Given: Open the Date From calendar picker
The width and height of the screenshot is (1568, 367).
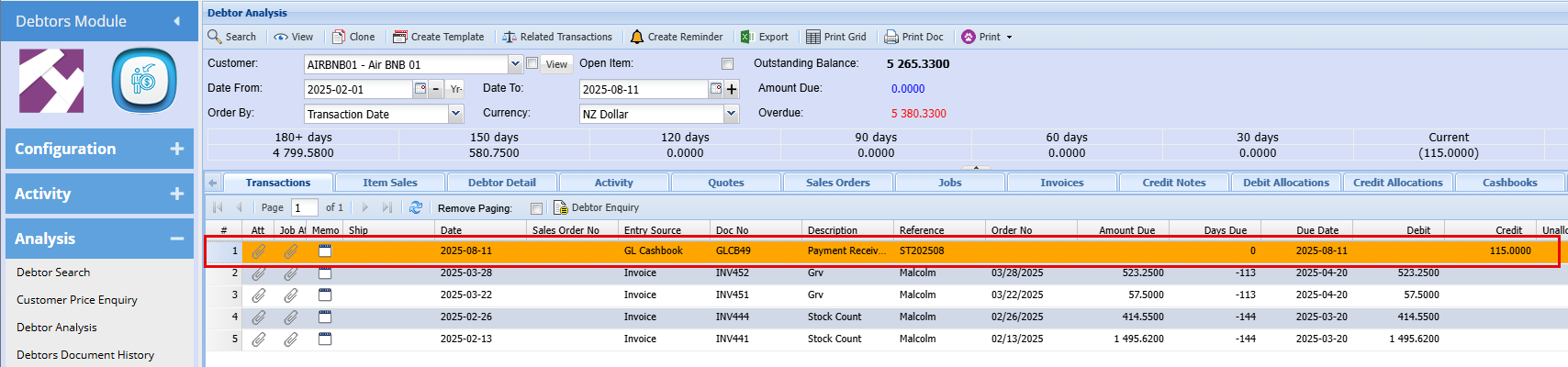Looking at the screenshot, I should (x=420, y=89).
